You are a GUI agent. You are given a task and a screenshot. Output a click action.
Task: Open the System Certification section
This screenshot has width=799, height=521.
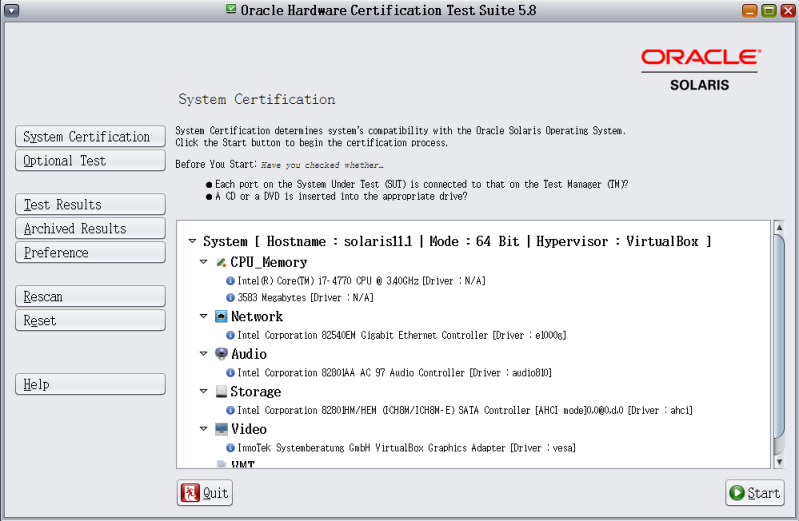pos(90,137)
